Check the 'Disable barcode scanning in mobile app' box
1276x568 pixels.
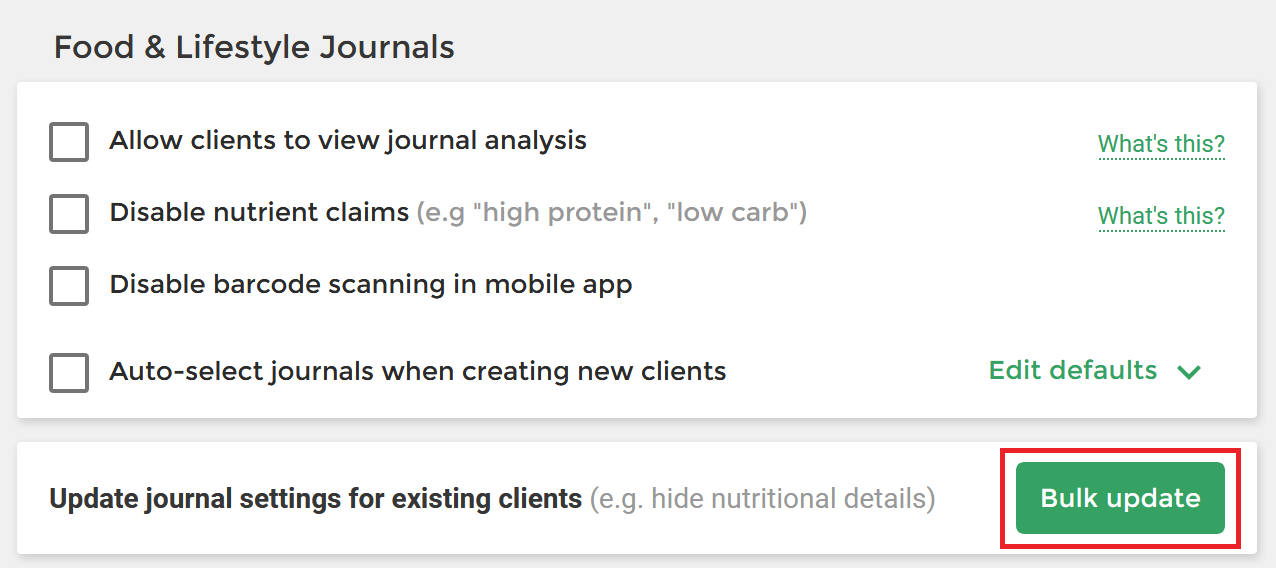coord(69,286)
